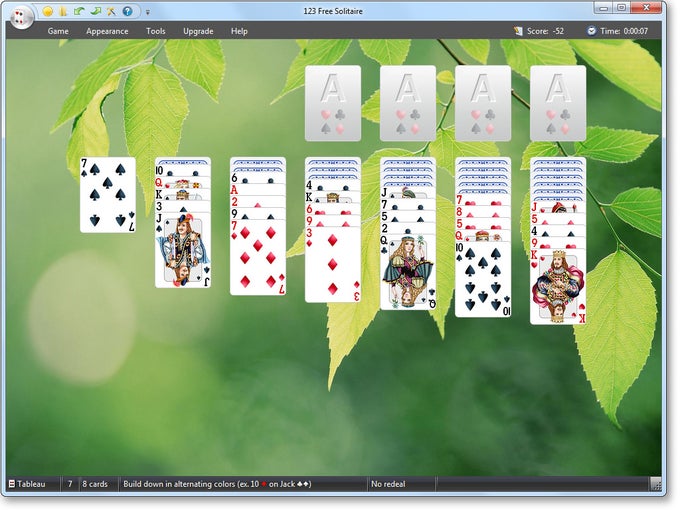The width and height of the screenshot is (680, 510).
Task: Select the red 8 in the sixth column
Action: tap(483, 212)
